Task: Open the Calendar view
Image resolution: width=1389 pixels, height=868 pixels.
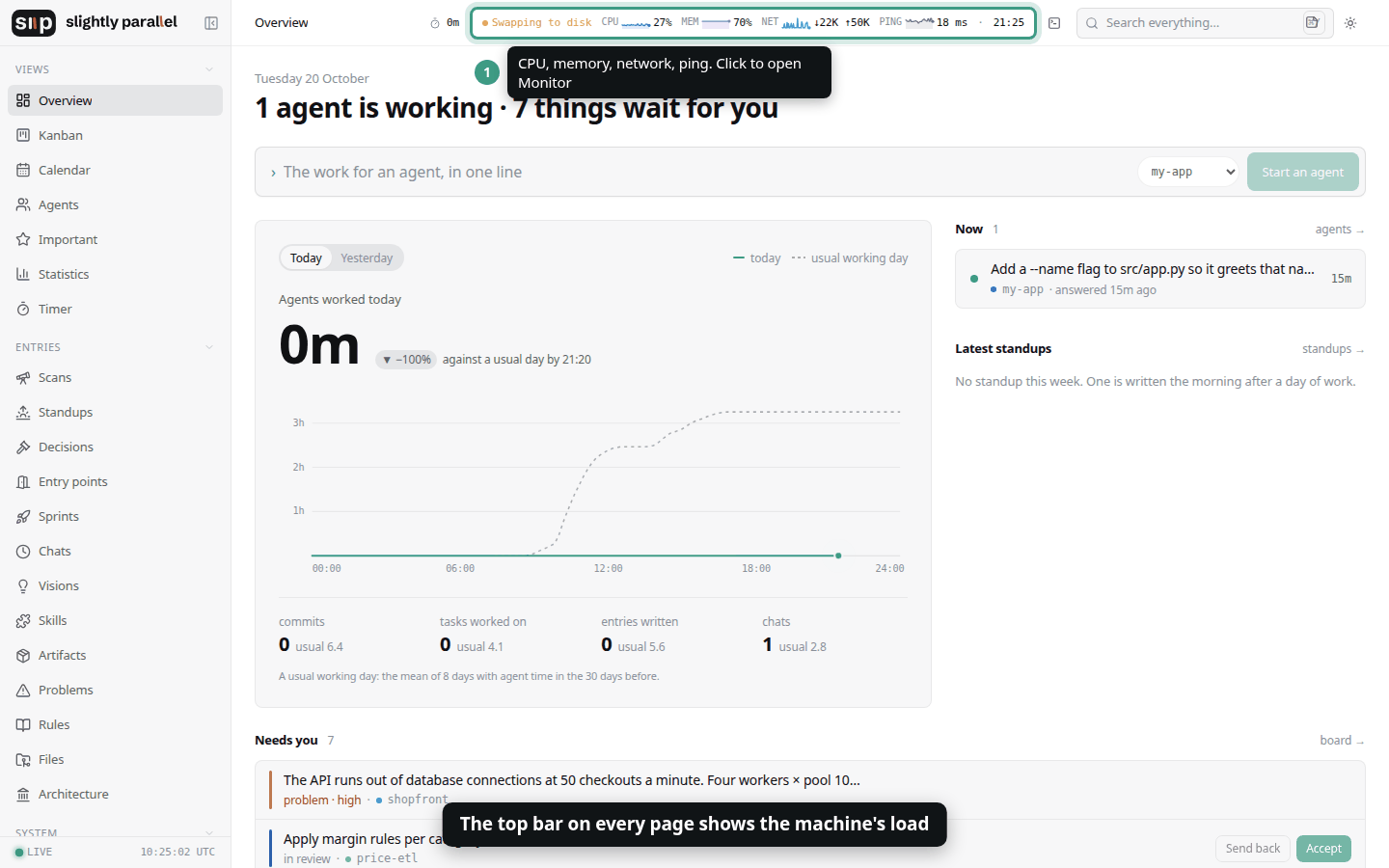Action: tap(115, 170)
